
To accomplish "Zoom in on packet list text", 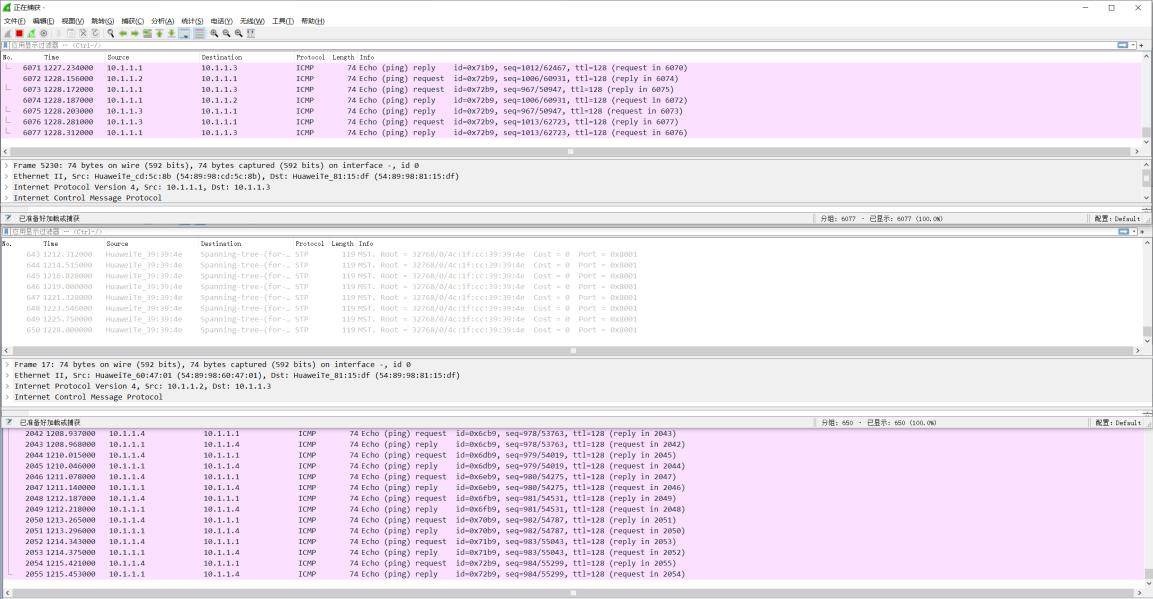I will click(214, 33).
